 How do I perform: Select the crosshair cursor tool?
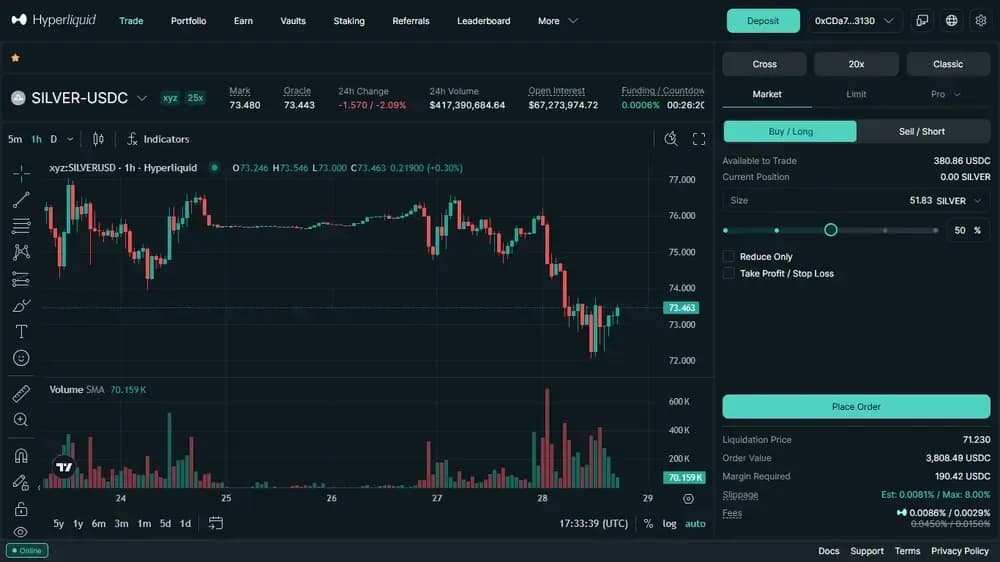[21, 173]
